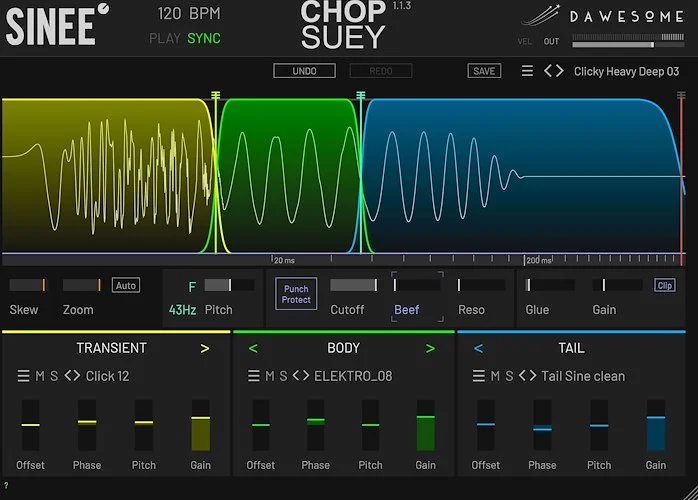Step through Transient samples with angle brackets
This screenshot has width=698, height=500.
click(72, 376)
